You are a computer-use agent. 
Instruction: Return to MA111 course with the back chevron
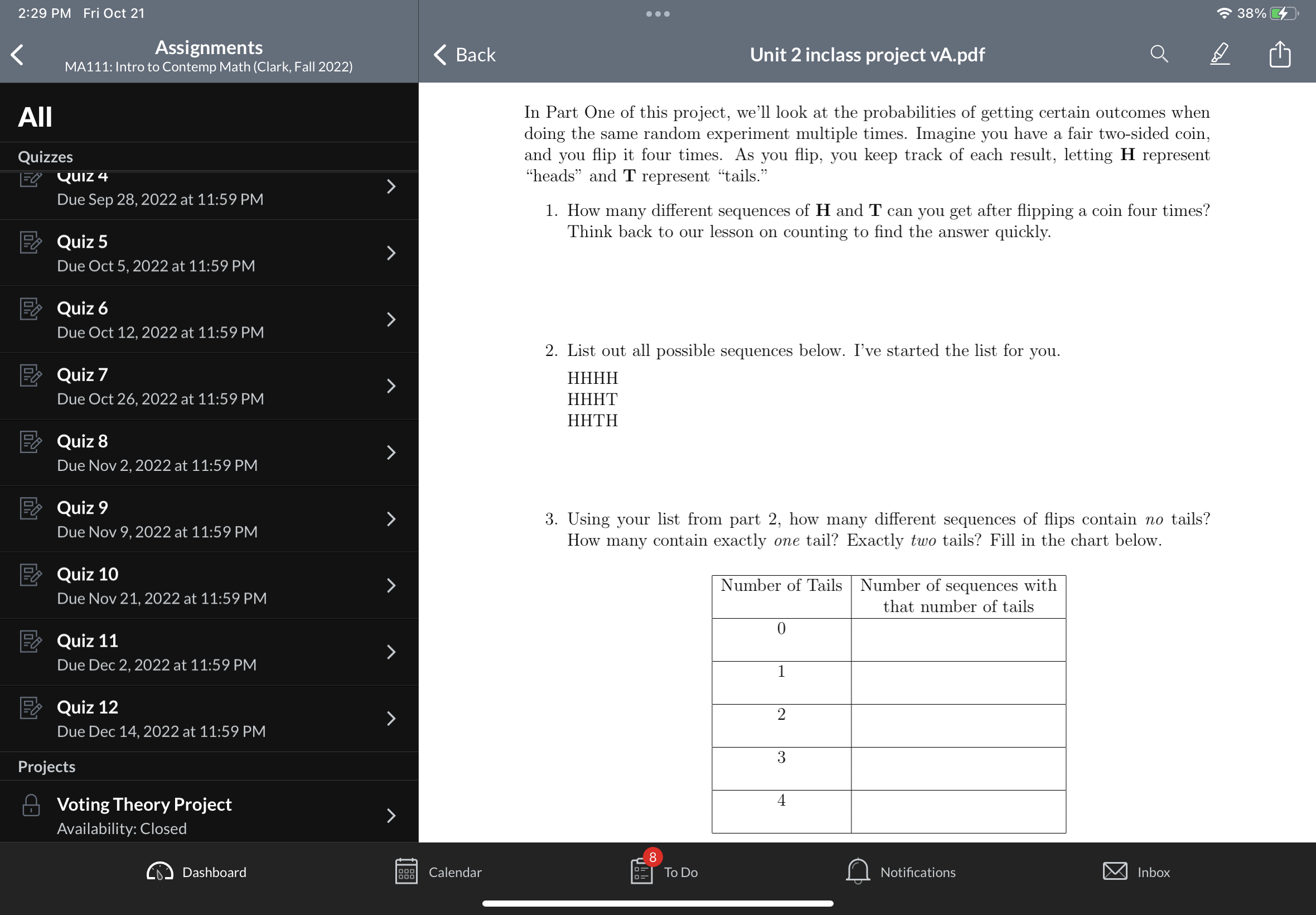click(17, 55)
